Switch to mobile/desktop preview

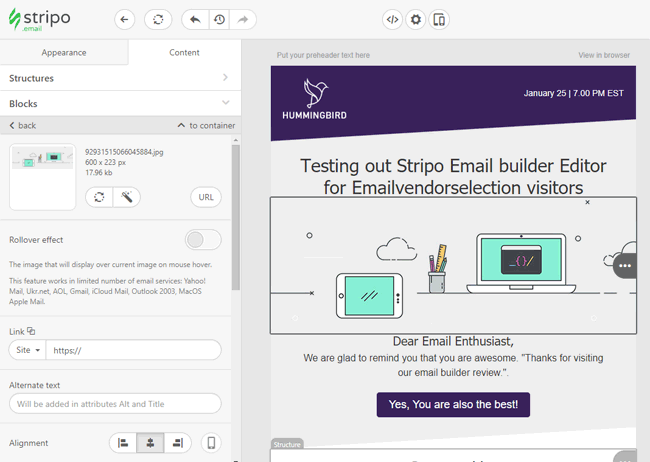[439, 19]
